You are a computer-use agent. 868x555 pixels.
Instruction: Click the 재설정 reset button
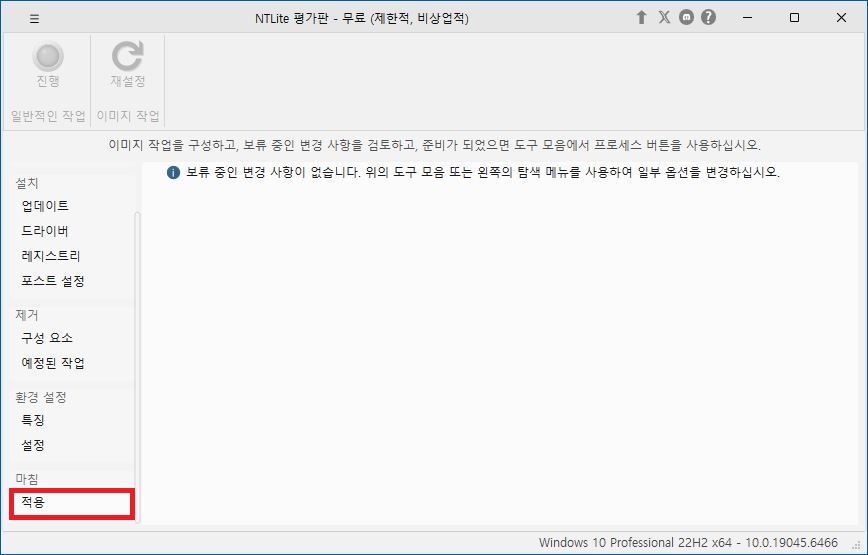pyautogui.click(x=128, y=65)
